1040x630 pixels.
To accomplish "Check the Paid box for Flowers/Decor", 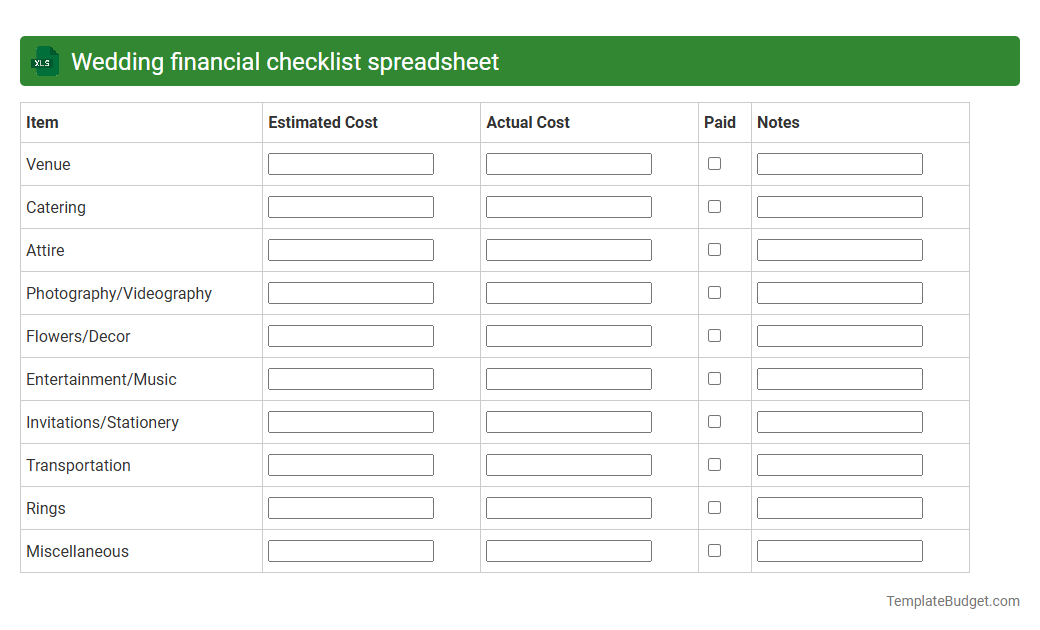I will point(714,335).
